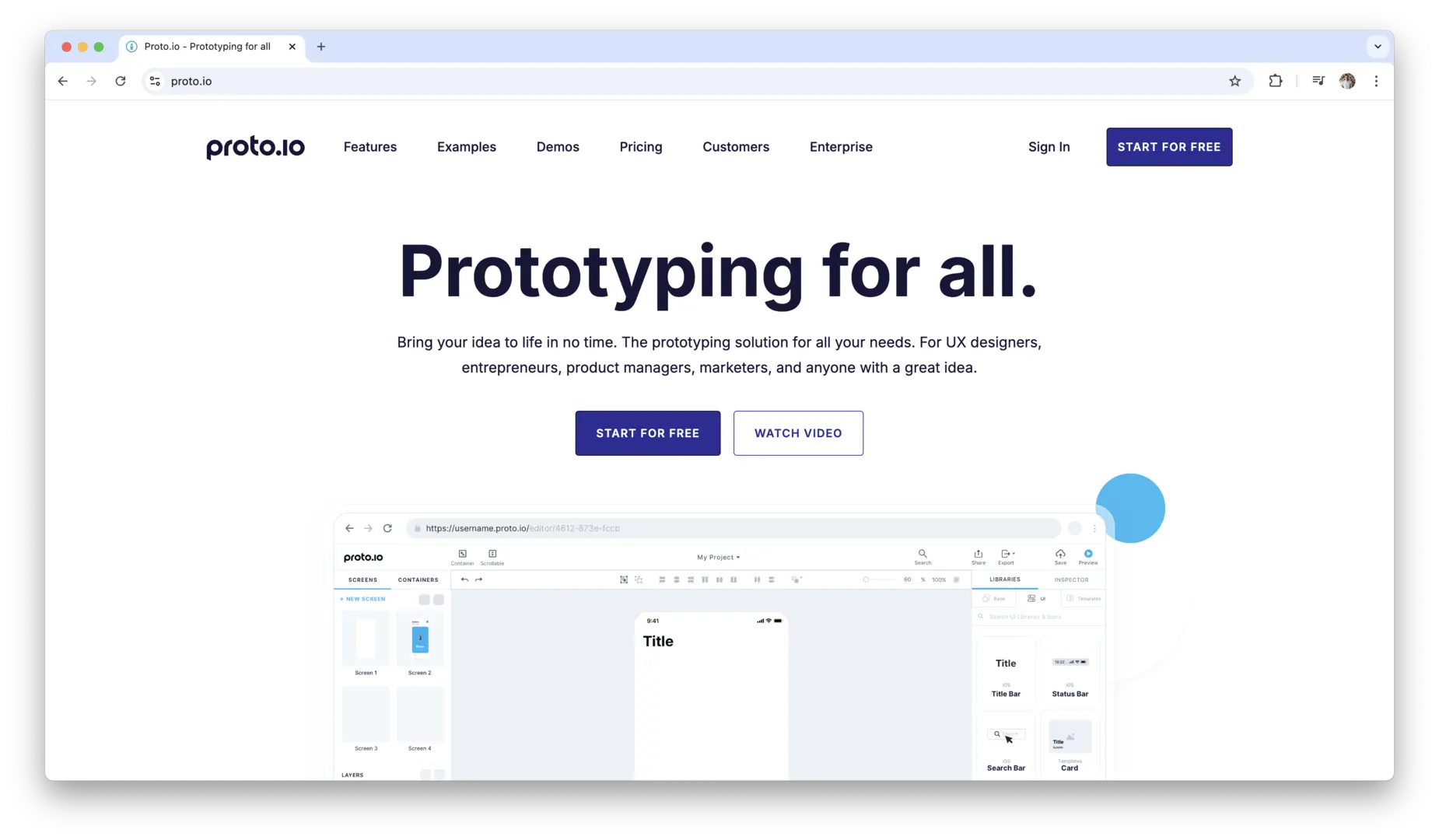Open site information icon beside the URL
The width and height of the screenshot is (1439, 840).
[156, 81]
